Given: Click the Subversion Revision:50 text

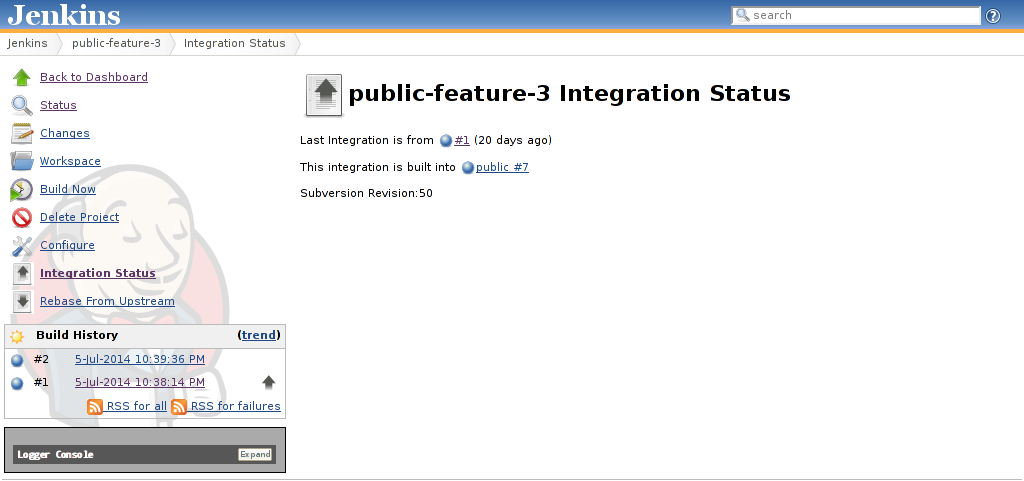Looking at the screenshot, I should pos(366,194).
